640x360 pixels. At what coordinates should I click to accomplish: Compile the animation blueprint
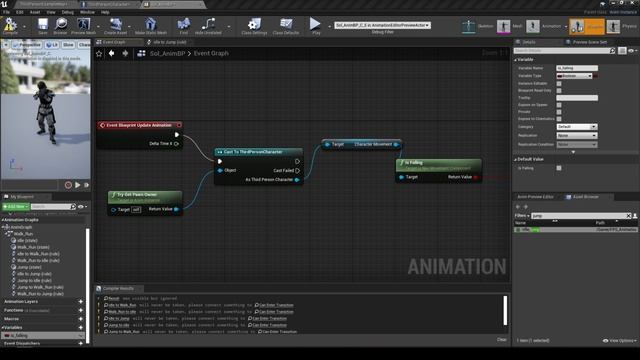point(10,26)
